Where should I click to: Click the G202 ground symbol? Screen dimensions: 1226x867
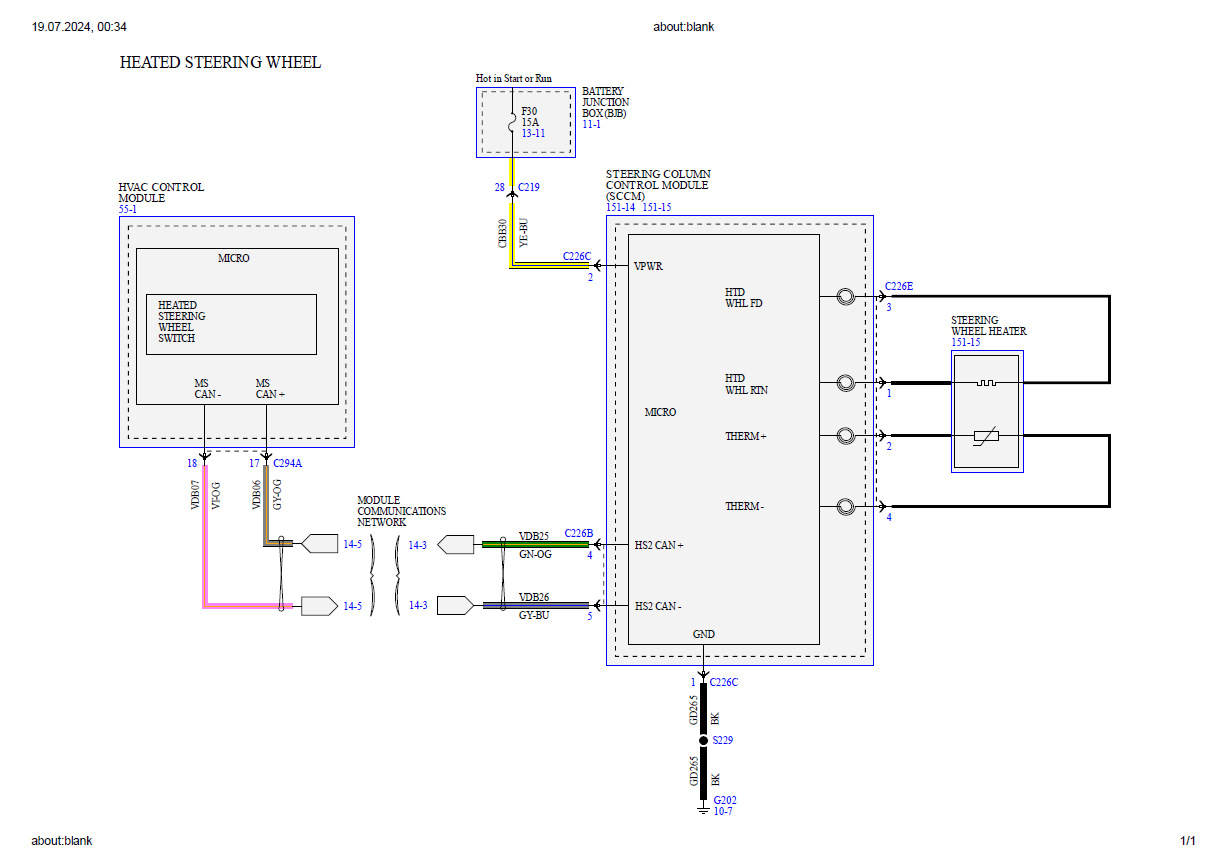tap(704, 806)
